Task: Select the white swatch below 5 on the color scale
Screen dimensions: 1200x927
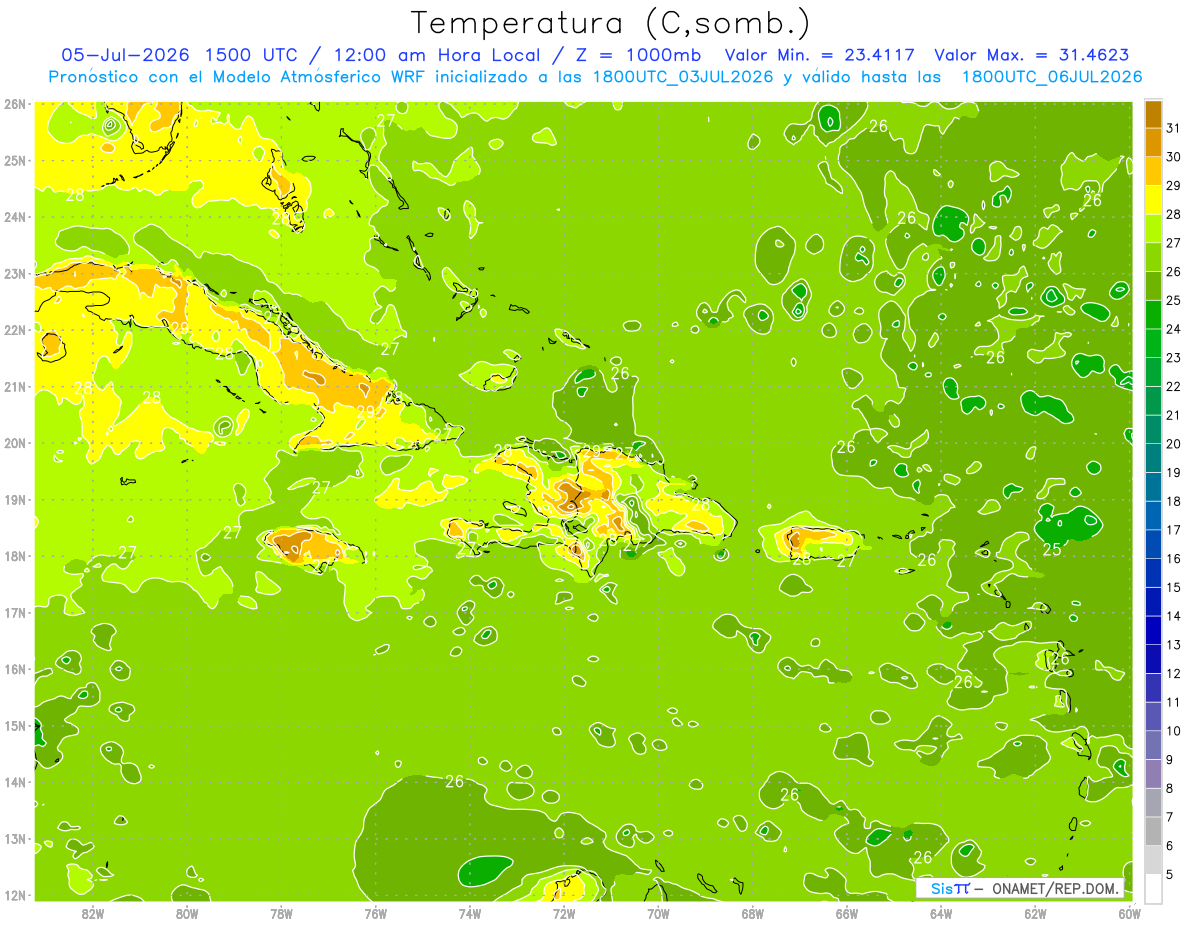Action: point(1153,888)
